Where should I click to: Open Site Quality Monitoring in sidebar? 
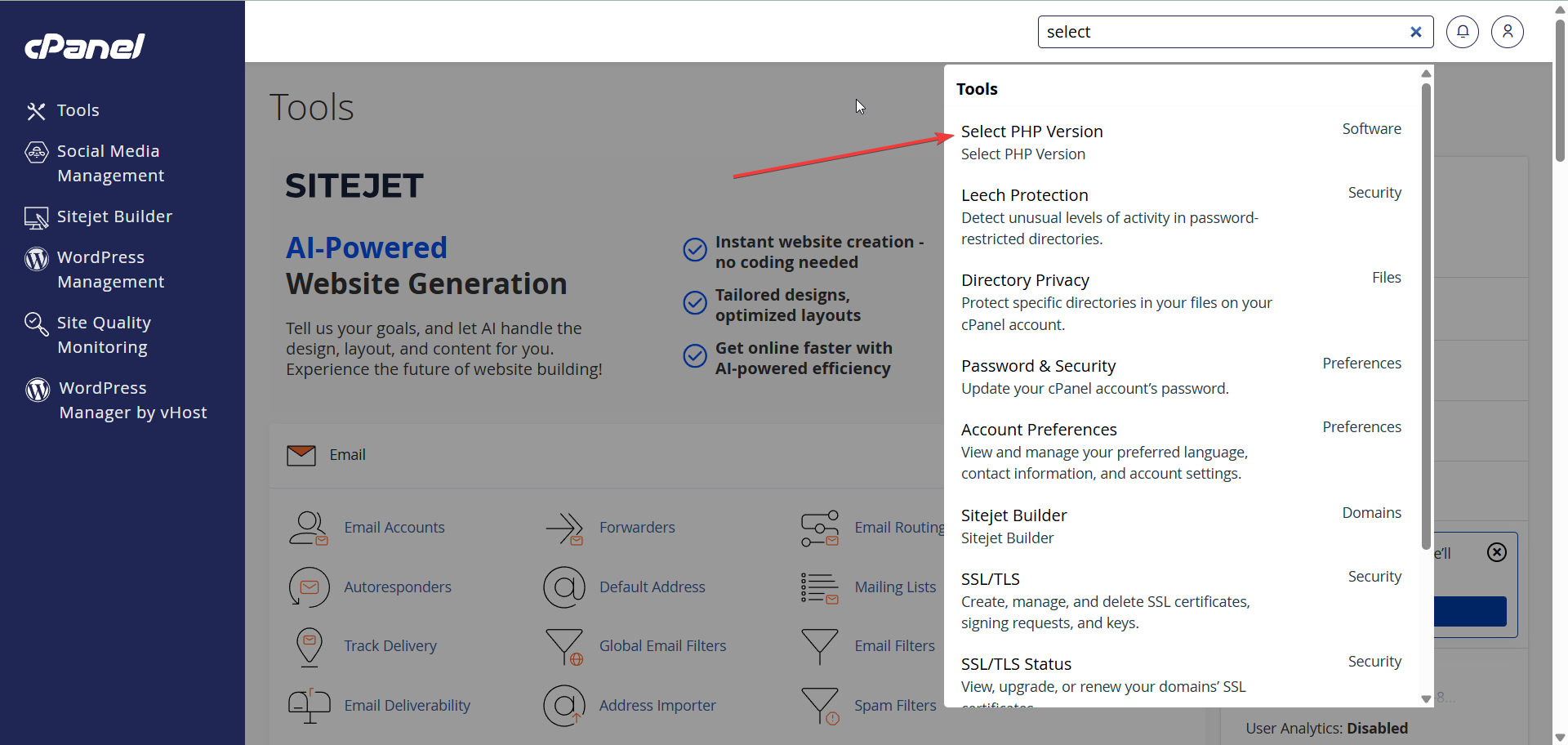104,335
